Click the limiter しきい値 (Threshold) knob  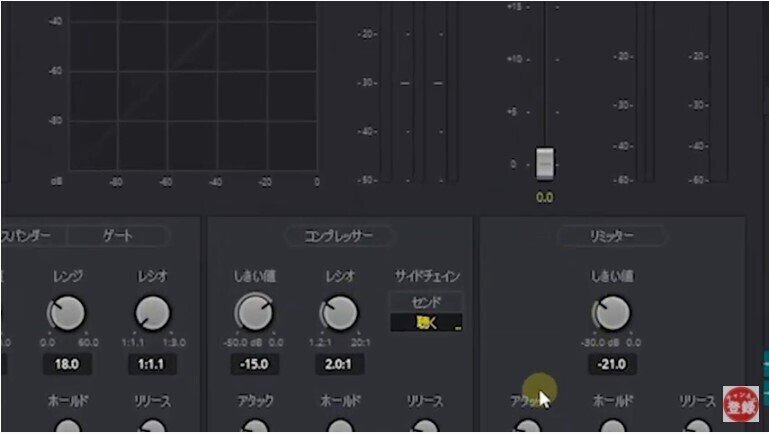(x=612, y=313)
